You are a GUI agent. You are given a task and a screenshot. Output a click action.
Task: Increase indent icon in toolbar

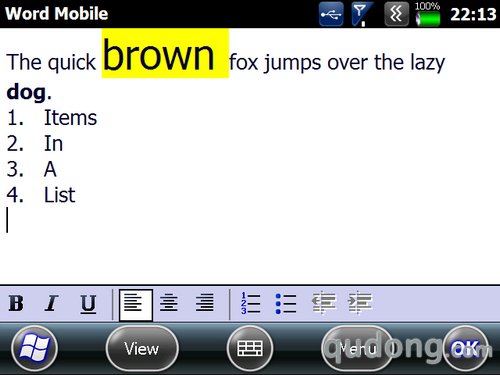click(x=360, y=303)
